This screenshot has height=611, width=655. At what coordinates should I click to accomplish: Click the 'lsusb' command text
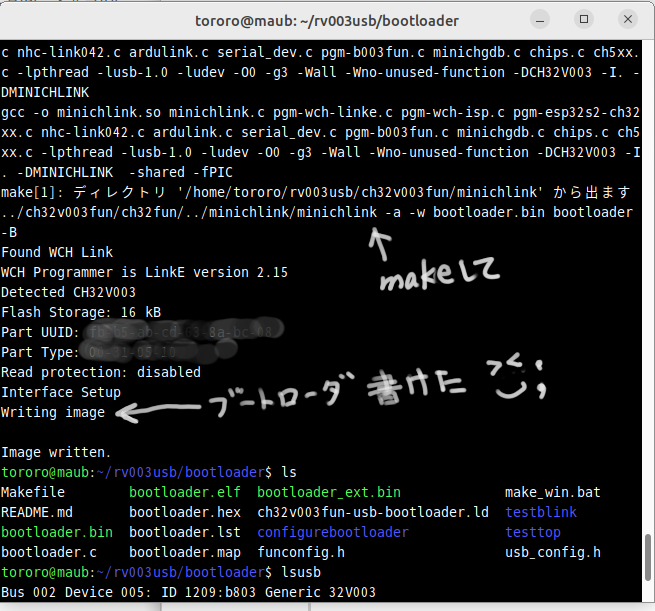click(x=301, y=572)
